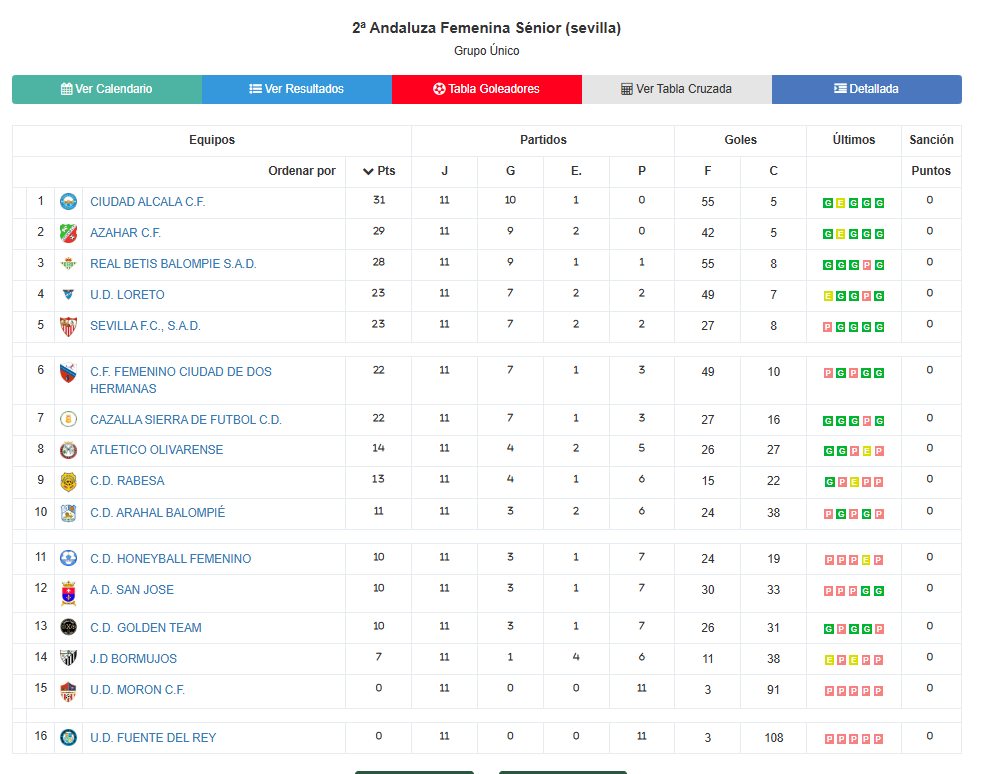Screen dimensions: 991x774
Task: Click the page title 2ª Andaluza Femenina Sénior
Action: pyautogui.click(x=487, y=28)
